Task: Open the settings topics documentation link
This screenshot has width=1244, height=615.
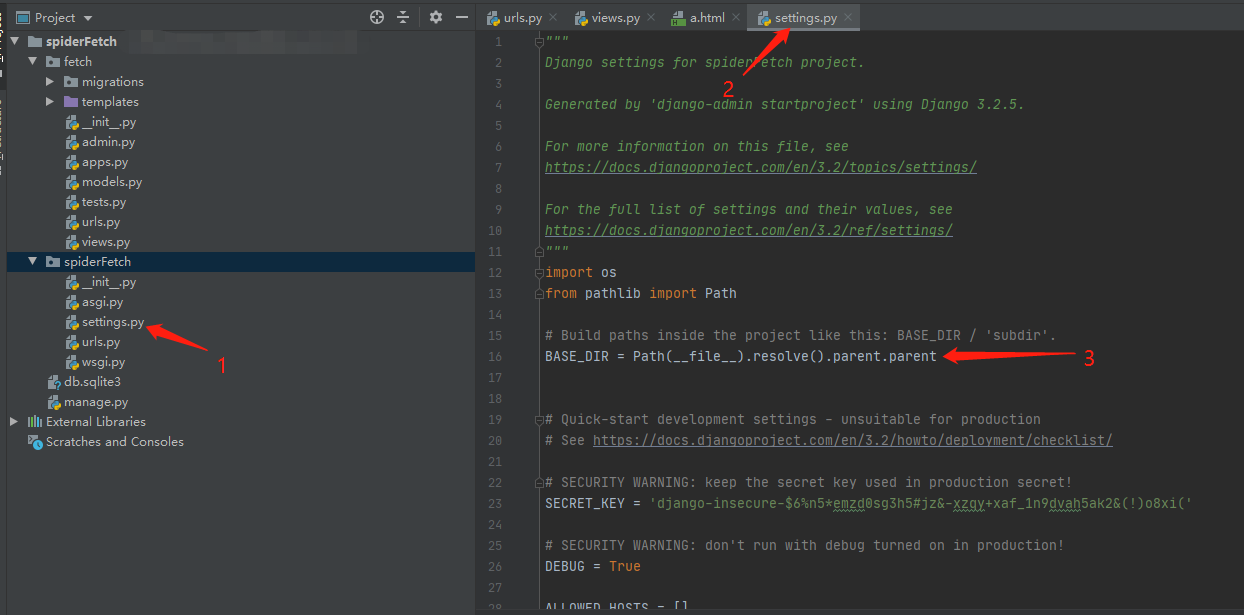Action: click(x=760, y=167)
